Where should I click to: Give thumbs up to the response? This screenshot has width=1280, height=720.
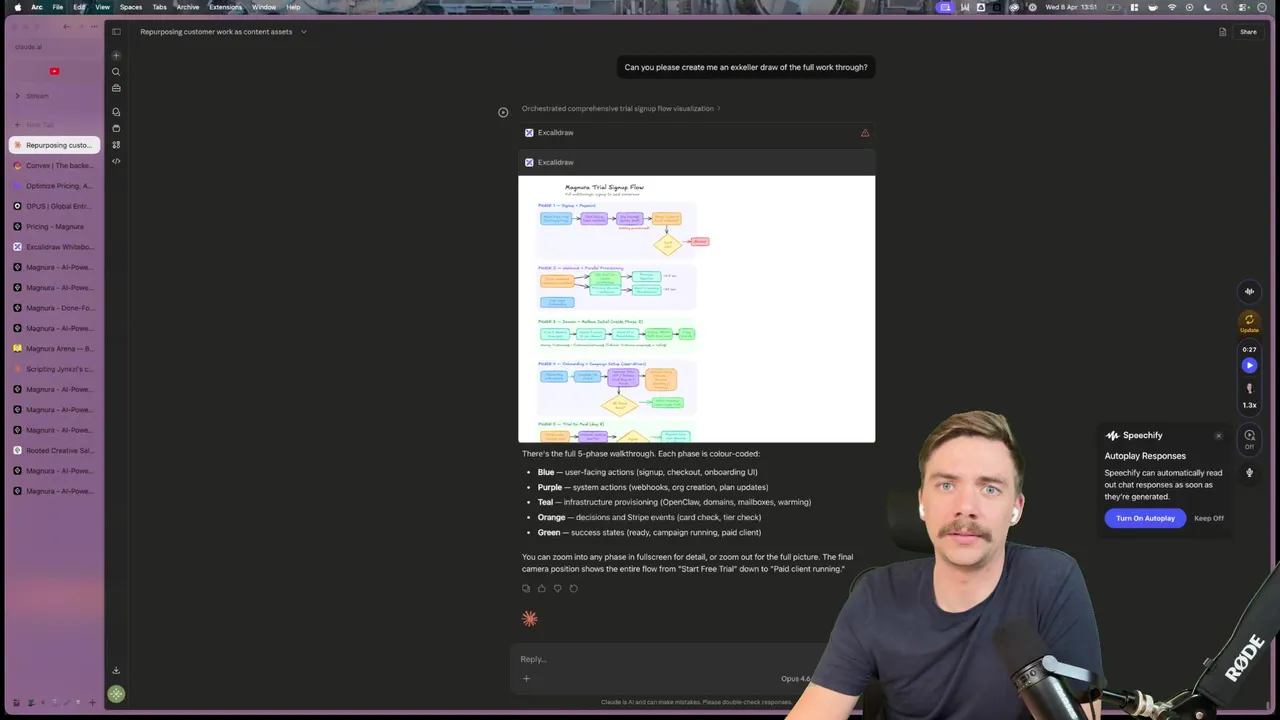pos(542,588)
